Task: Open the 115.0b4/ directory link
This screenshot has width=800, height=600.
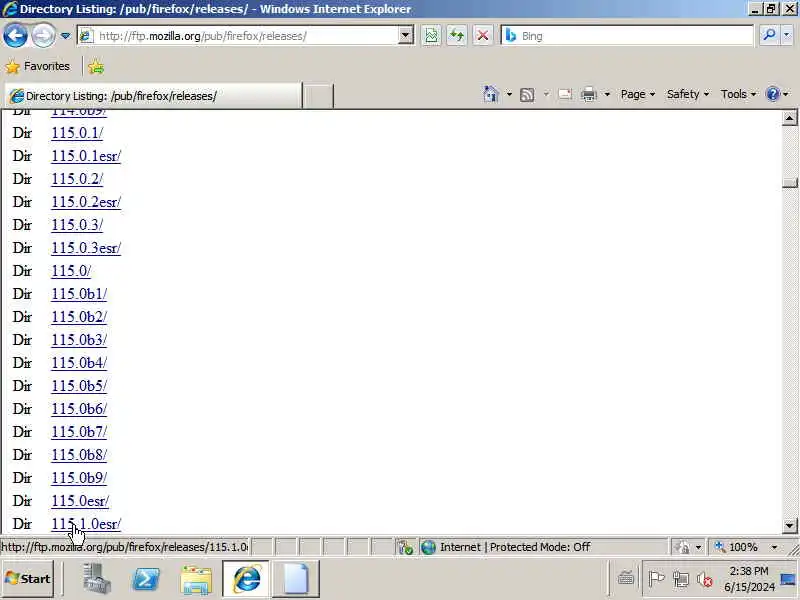Action: click(x=79, y=362)
